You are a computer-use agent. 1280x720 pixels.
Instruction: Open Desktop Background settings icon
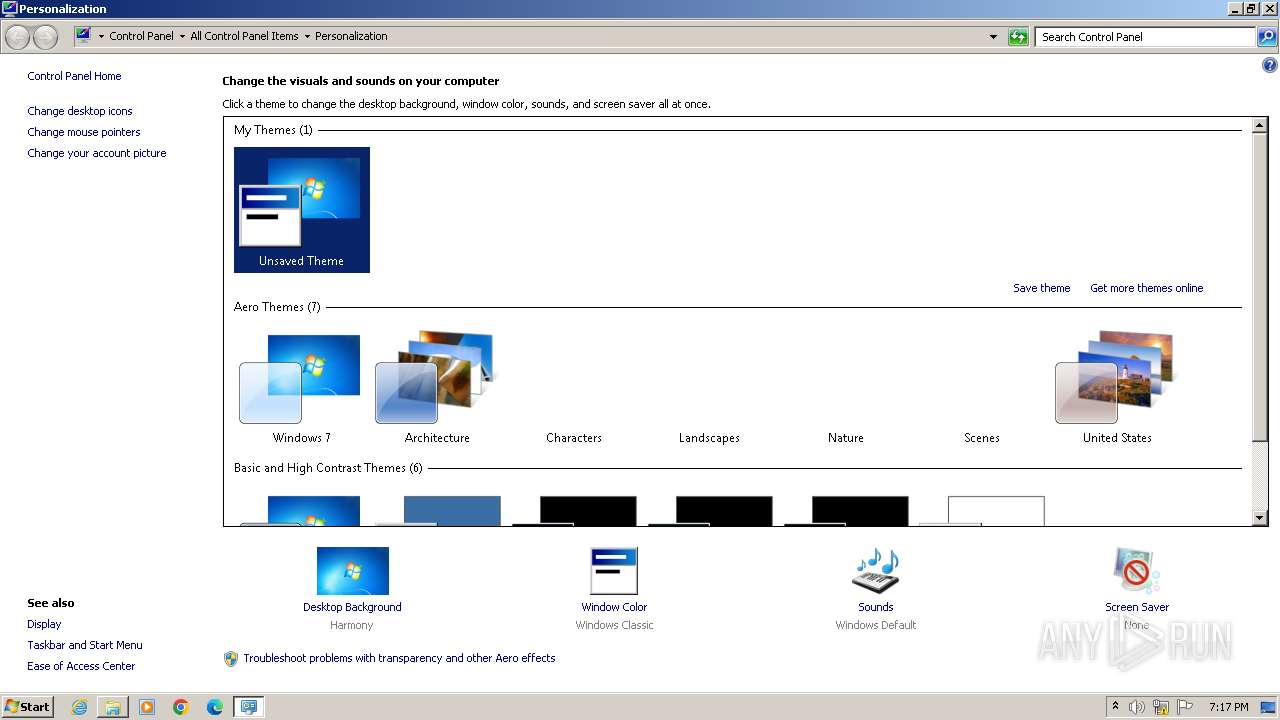[x=352, y=571]
